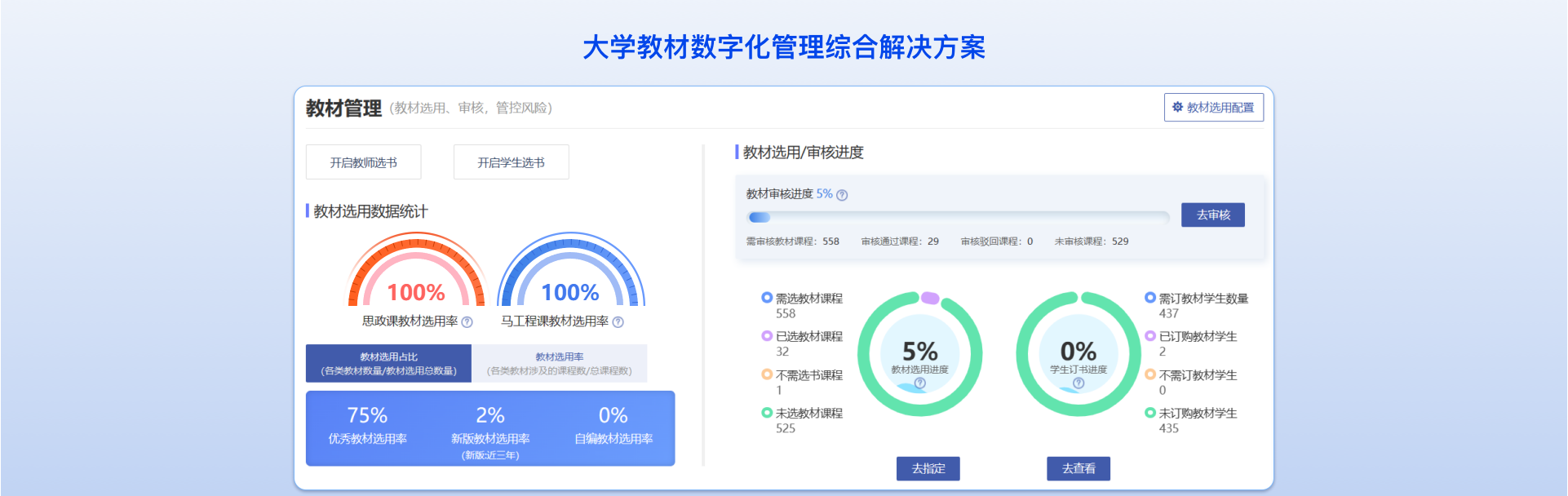
Task: Click 需审核教材课程: 558 text
Action: (x=793, y=241)
